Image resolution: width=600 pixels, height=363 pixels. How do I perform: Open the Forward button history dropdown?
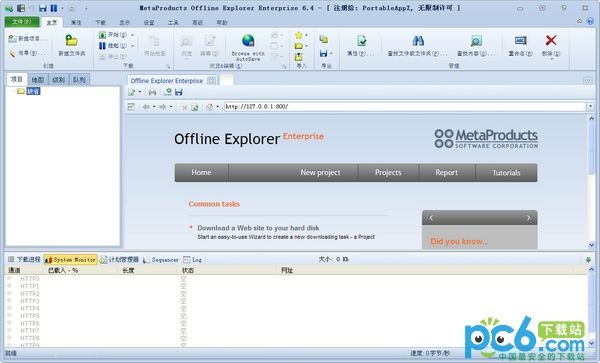(171, 107)
